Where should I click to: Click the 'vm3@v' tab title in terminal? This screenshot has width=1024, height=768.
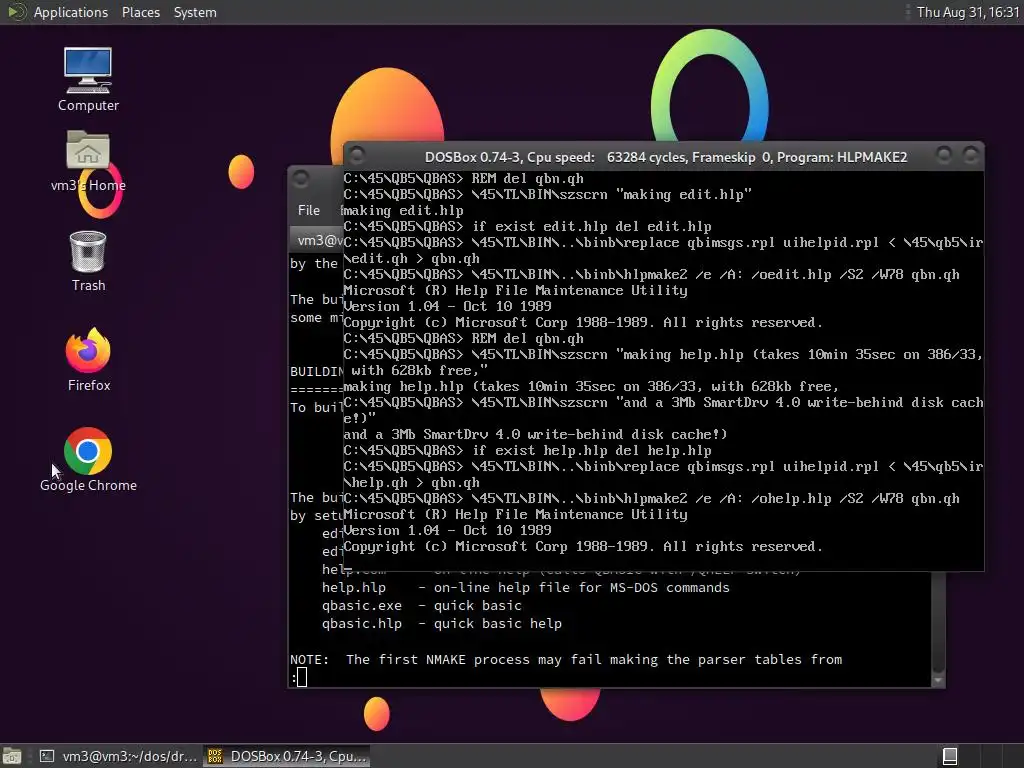320,240
